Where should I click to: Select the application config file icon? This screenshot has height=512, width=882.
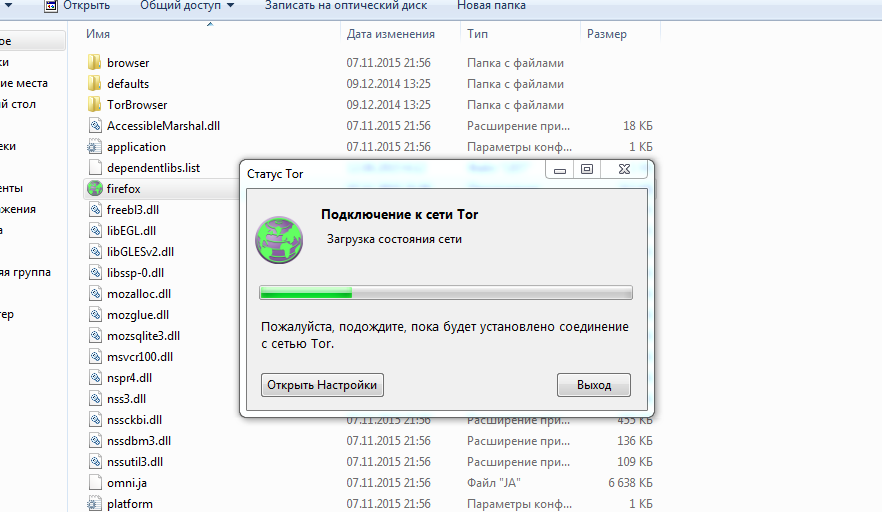coord(95,147)
